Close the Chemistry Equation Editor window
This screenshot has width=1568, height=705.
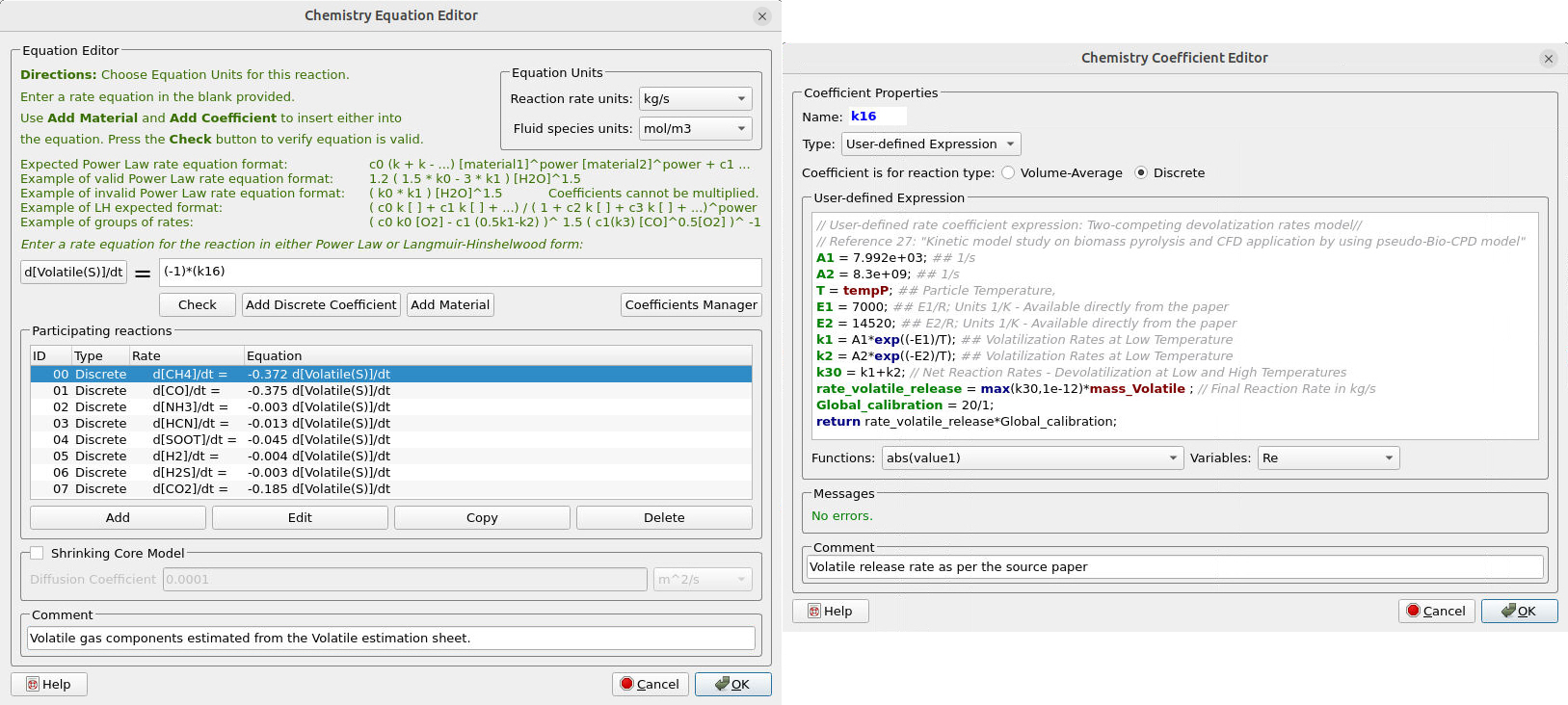click(762, 16)
